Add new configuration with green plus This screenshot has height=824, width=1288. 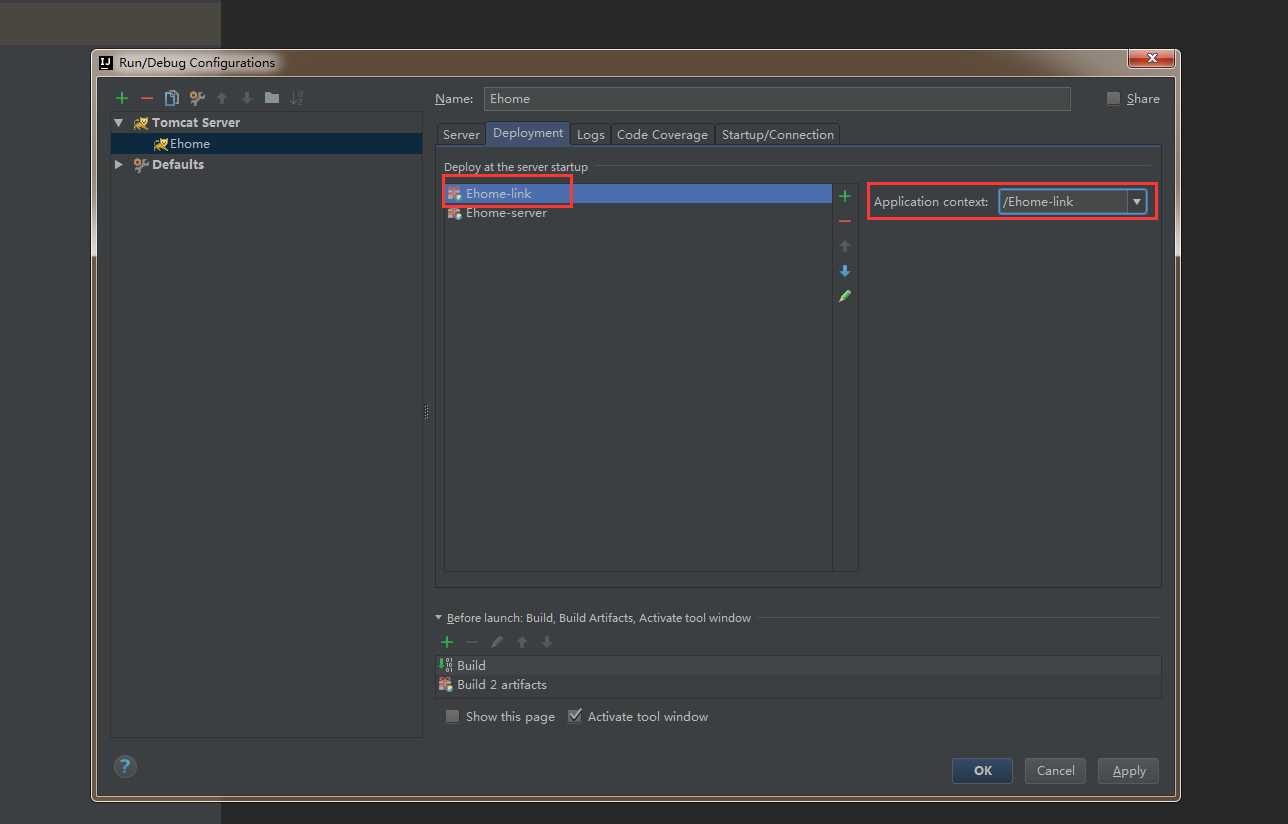[x=122, y=98]
